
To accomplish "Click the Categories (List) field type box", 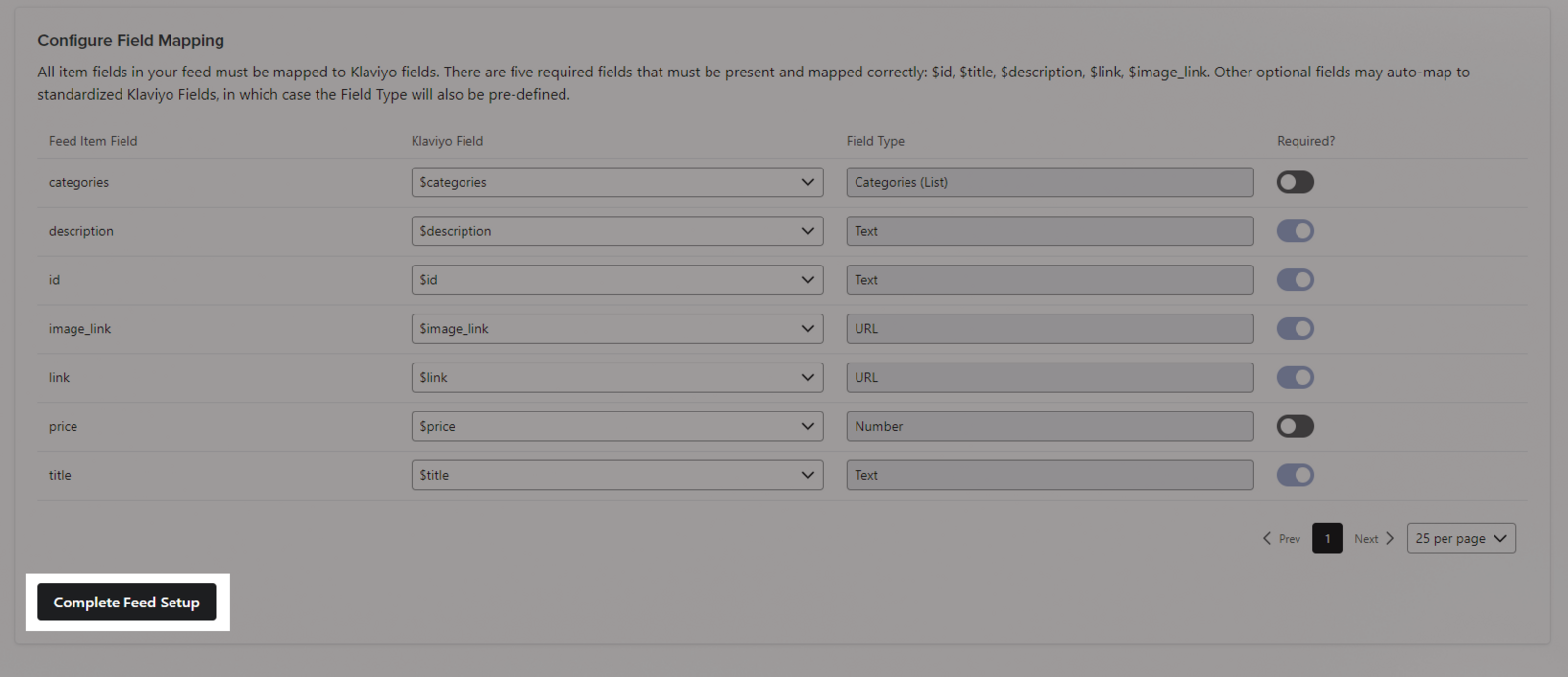I will coord(1050,182).
